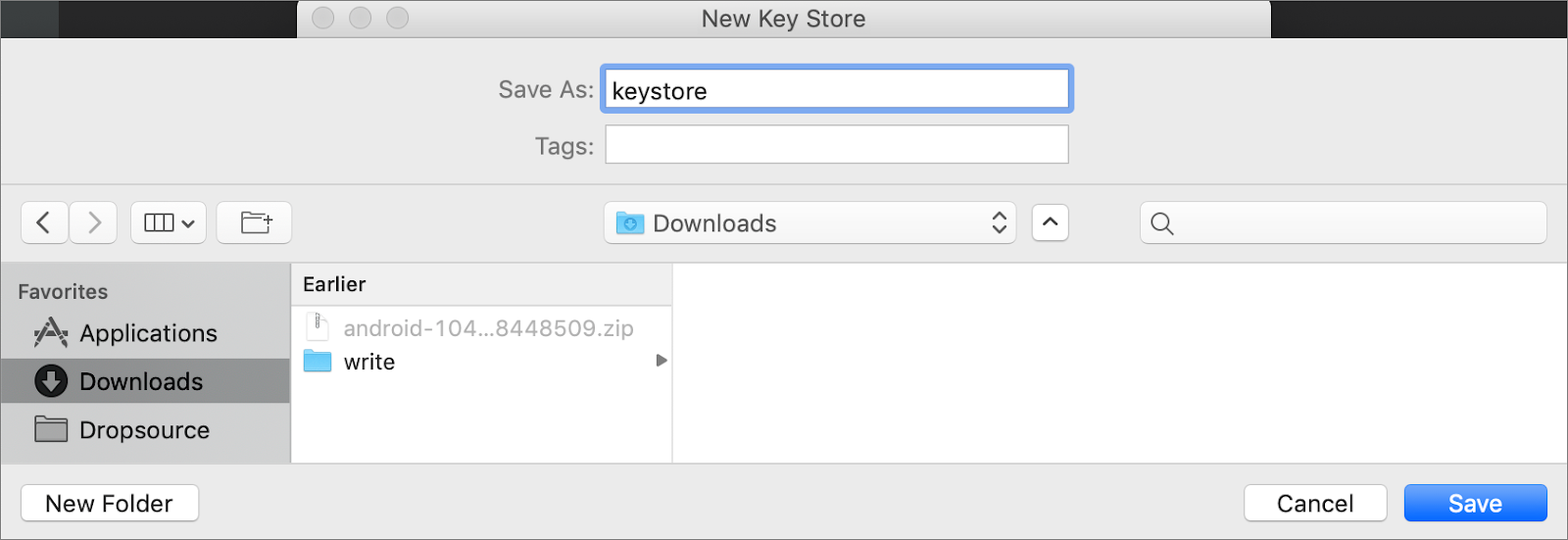Click the search field
Viewport: 1568px width, 540px height.
(1357, 223)
